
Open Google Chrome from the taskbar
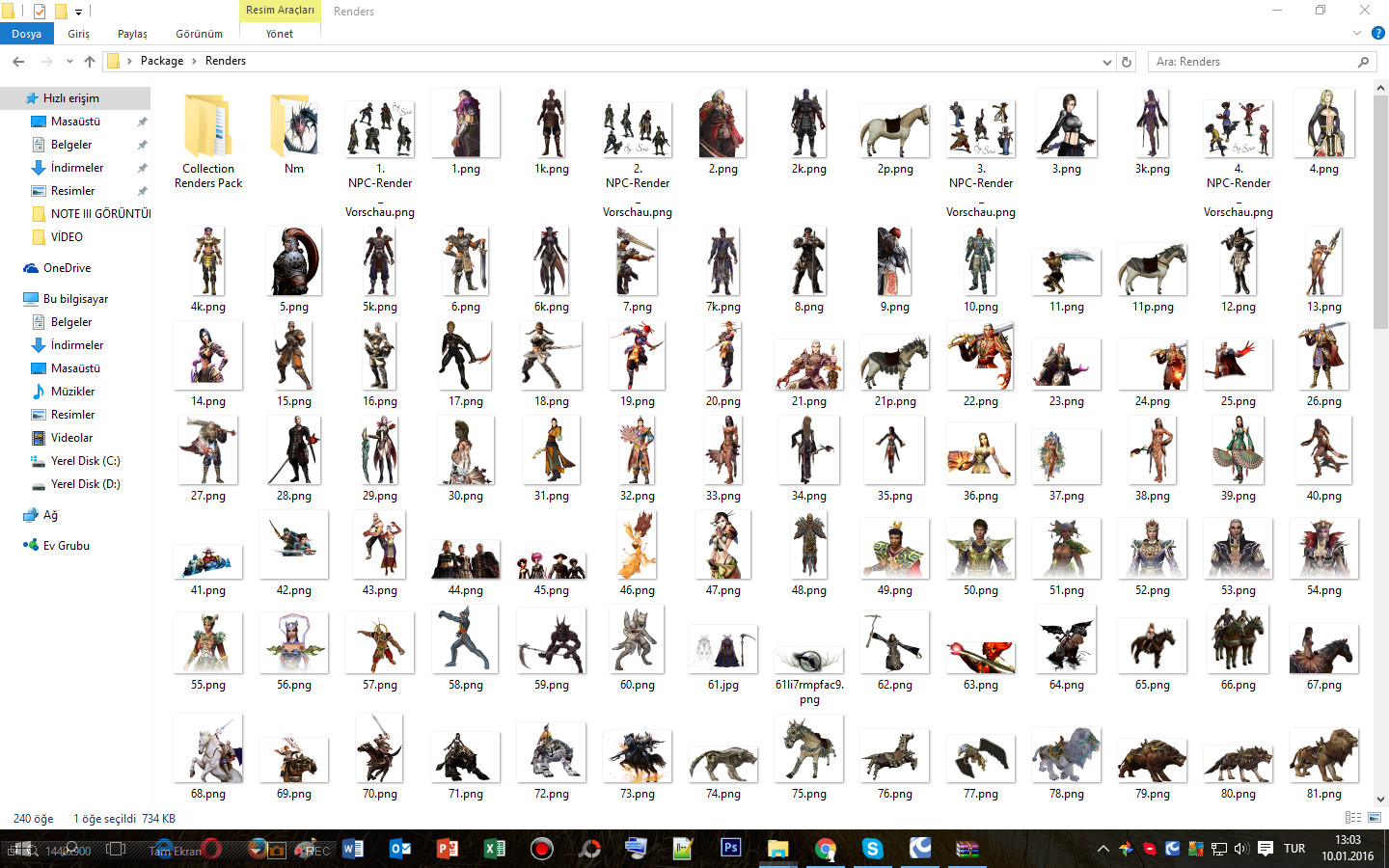(x=825, y=849)
